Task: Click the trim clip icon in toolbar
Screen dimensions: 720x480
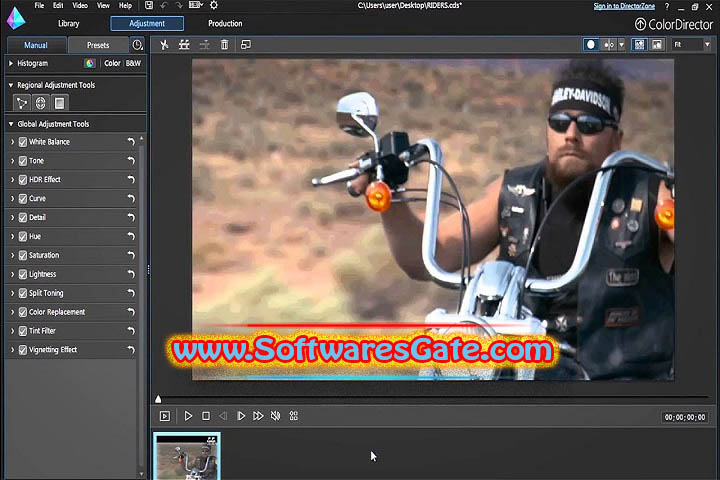Action: click(x=184, y=45)
